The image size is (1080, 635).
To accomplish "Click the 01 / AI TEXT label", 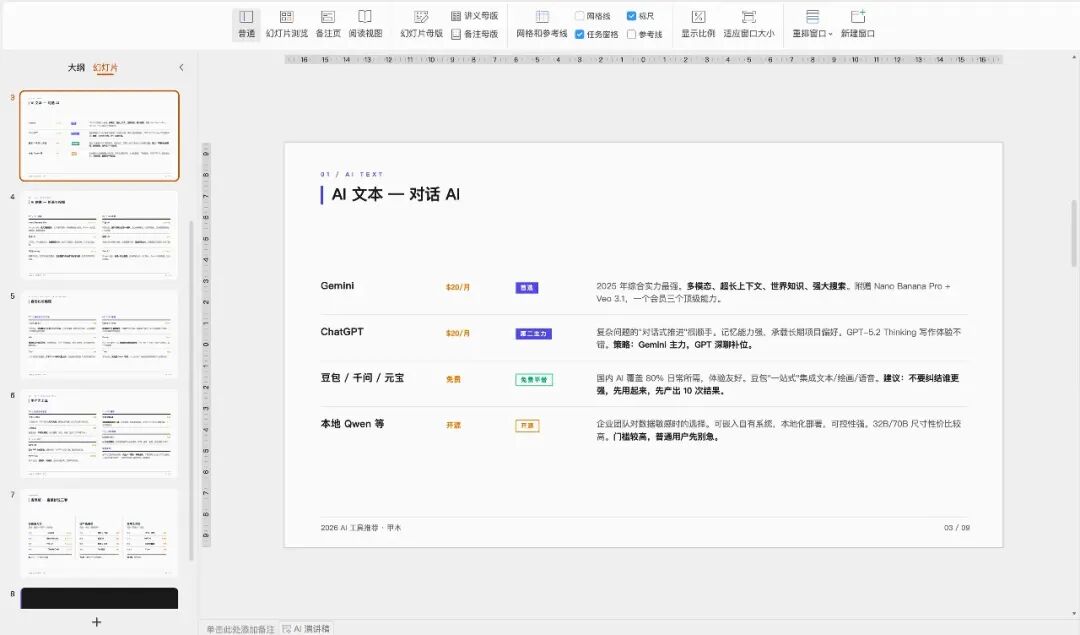I will (352, 174).
